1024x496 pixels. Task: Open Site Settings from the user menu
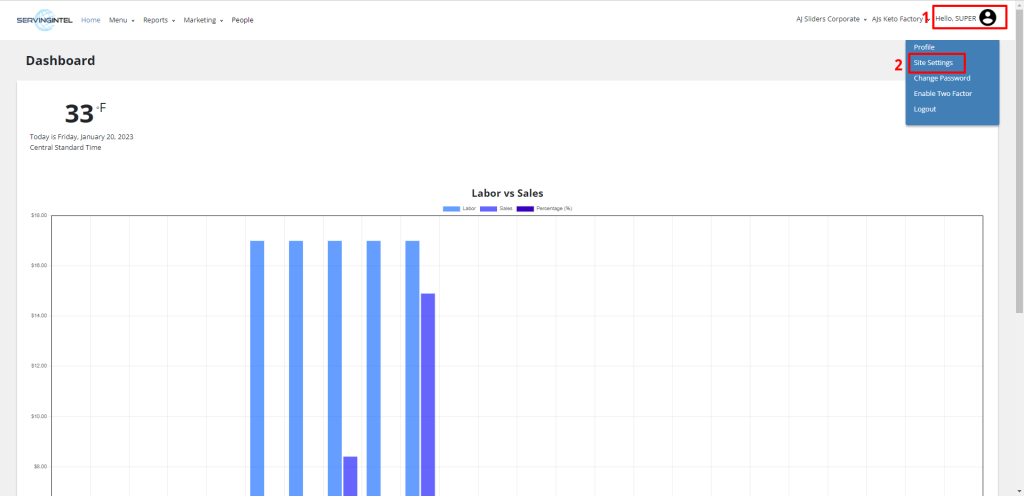933,63
